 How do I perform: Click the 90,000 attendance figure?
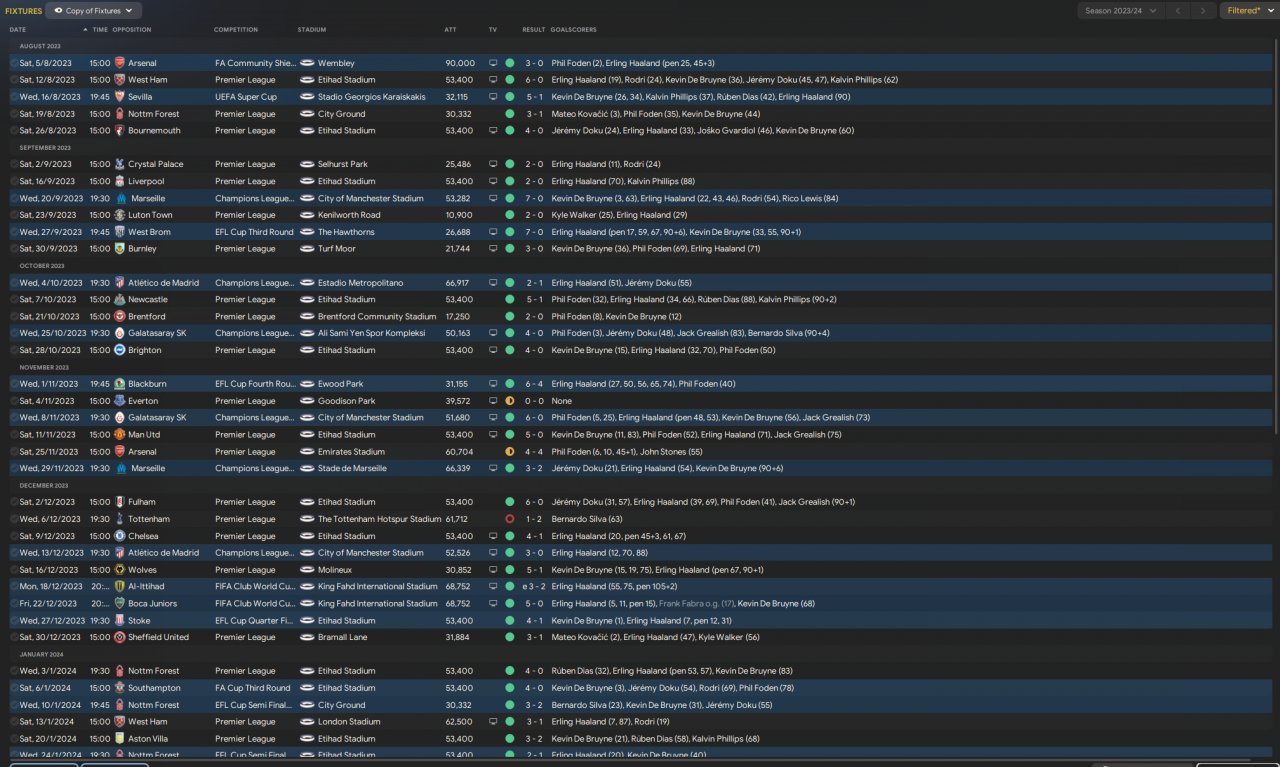tap(460, 63)
